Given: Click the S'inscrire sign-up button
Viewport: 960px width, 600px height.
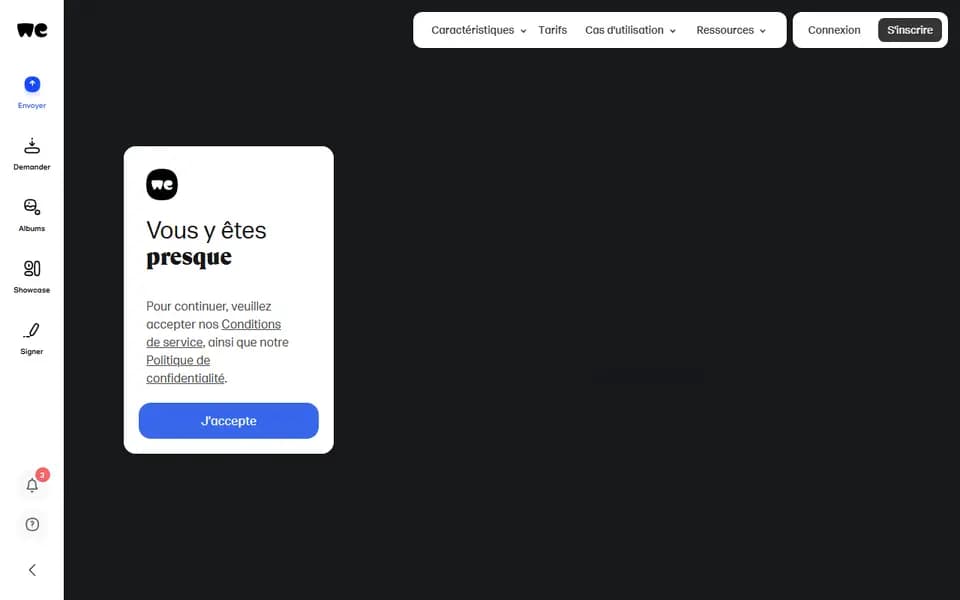Looking at the screenshot, I should click(910, 30).
